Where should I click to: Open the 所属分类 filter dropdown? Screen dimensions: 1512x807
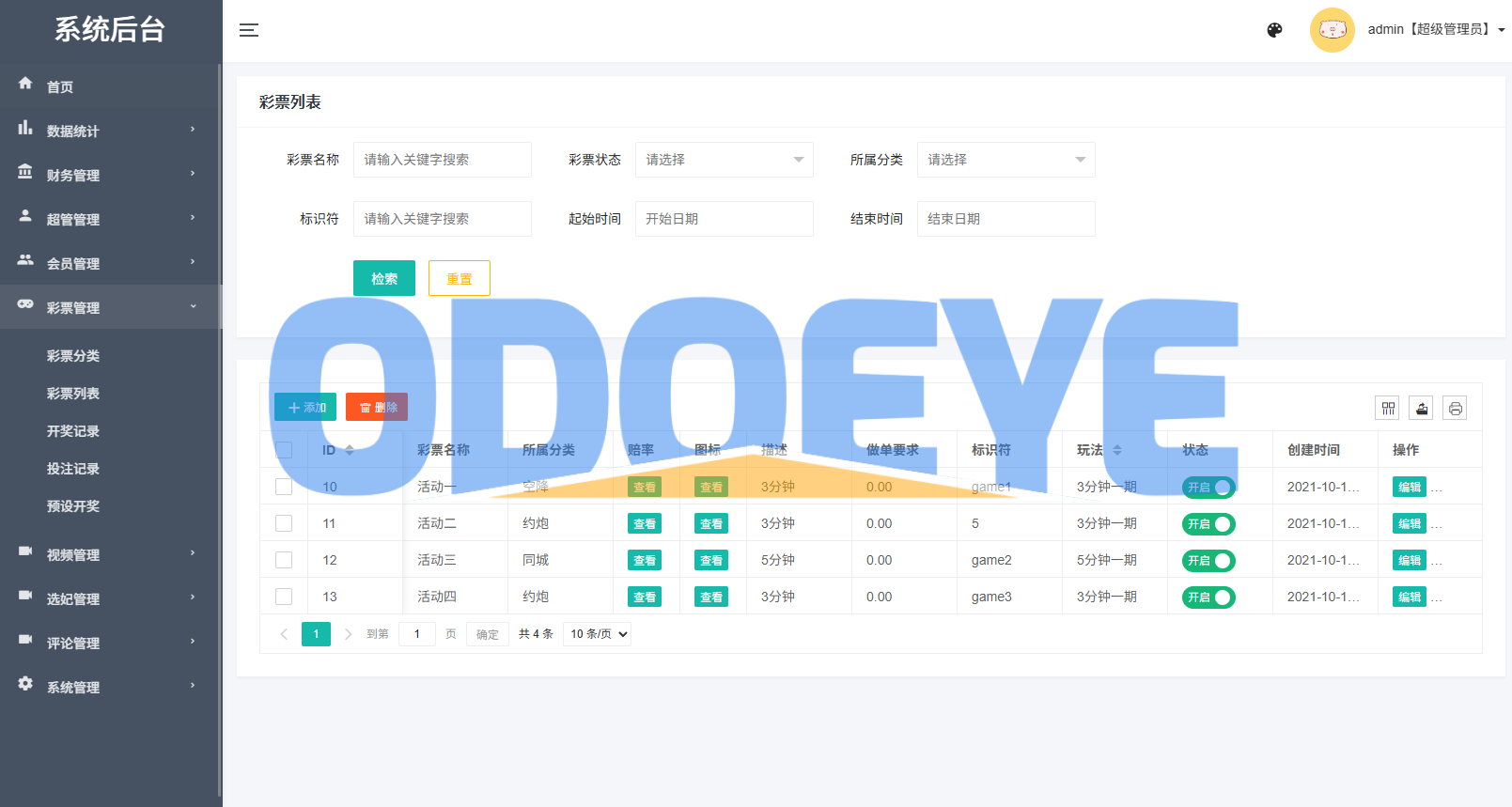[x=1005, y=160]
